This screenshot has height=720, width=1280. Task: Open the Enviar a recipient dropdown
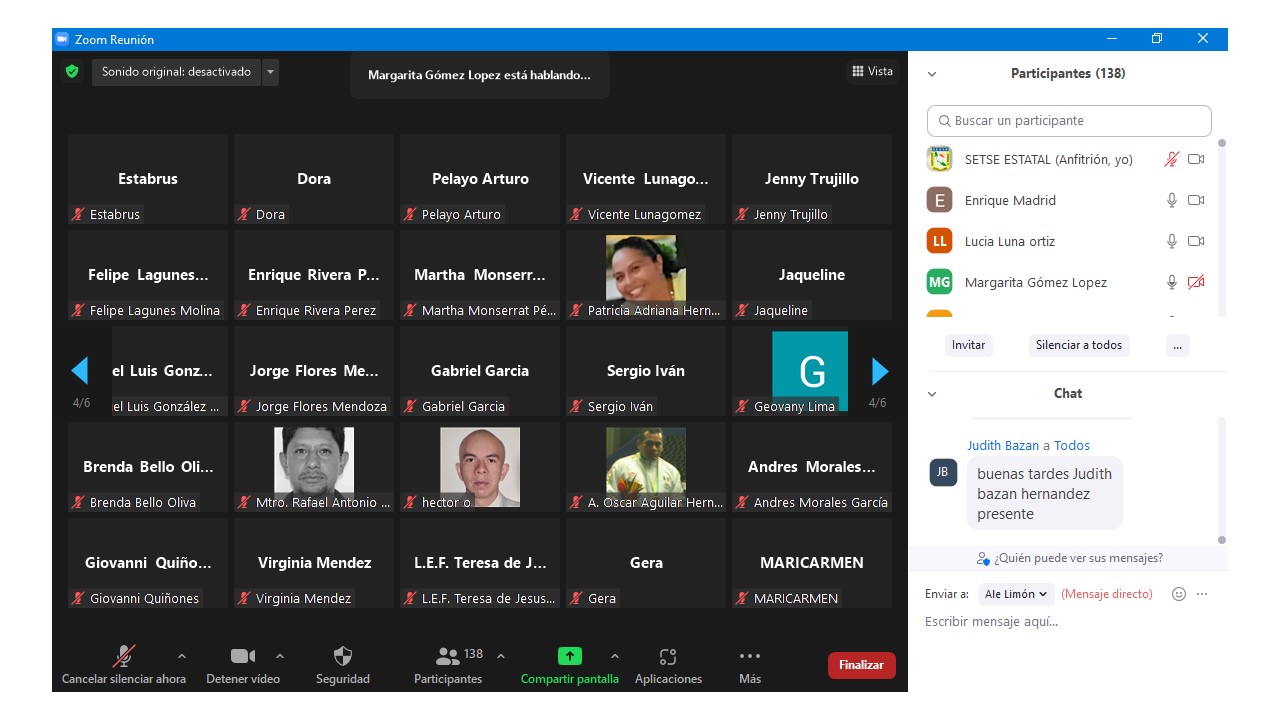coord(1016,594)
